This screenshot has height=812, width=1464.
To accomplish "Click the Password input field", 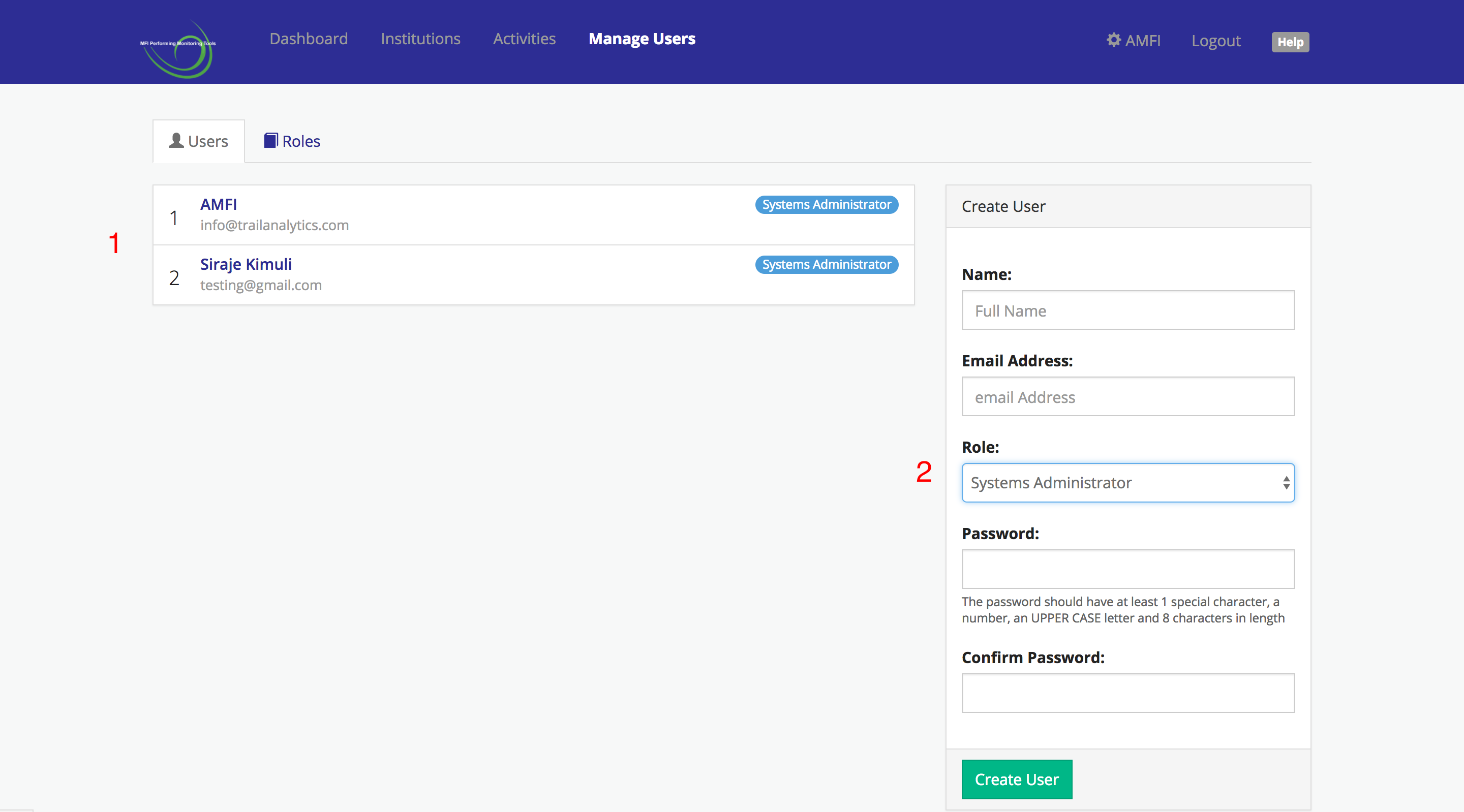I will pos(1127,569).
